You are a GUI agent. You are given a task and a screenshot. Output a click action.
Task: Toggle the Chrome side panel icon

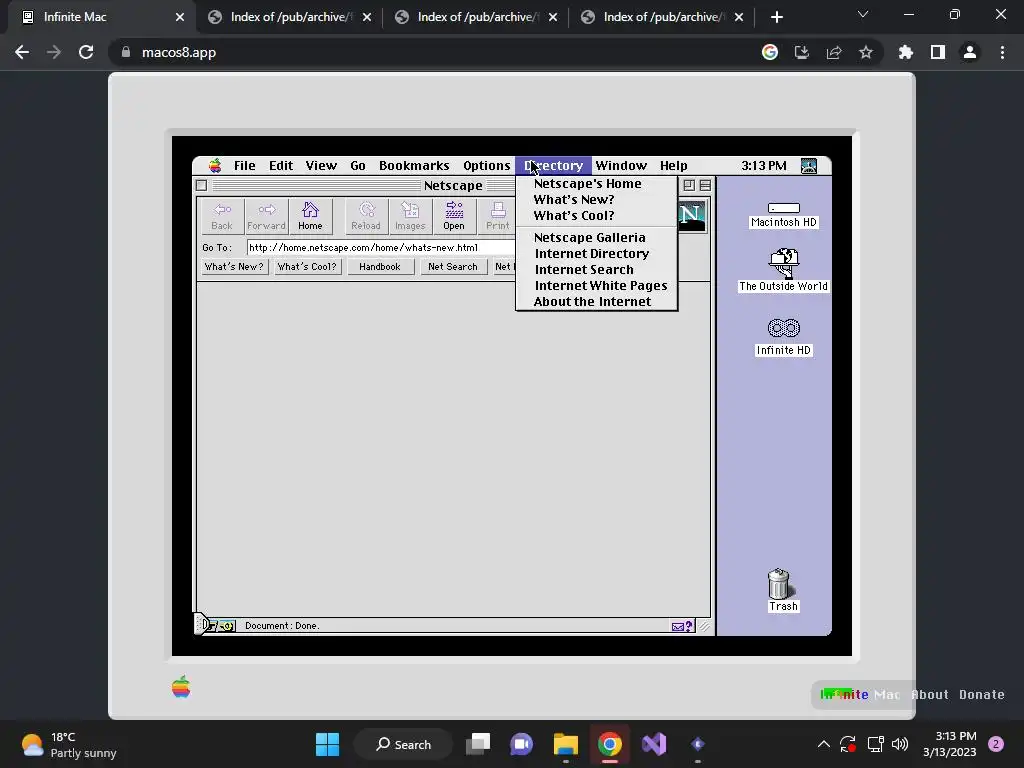(x=938, y=52)
